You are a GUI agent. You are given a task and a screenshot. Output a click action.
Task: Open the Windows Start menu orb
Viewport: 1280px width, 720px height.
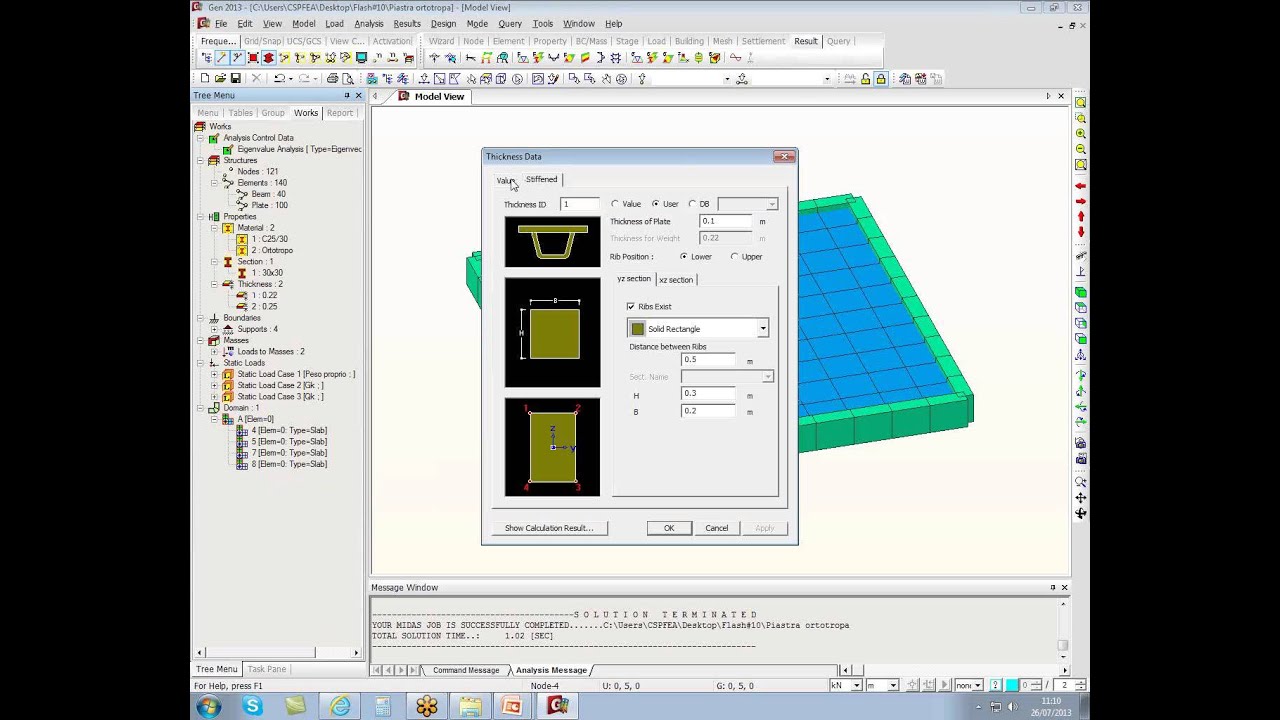click(x=209, y=706)
